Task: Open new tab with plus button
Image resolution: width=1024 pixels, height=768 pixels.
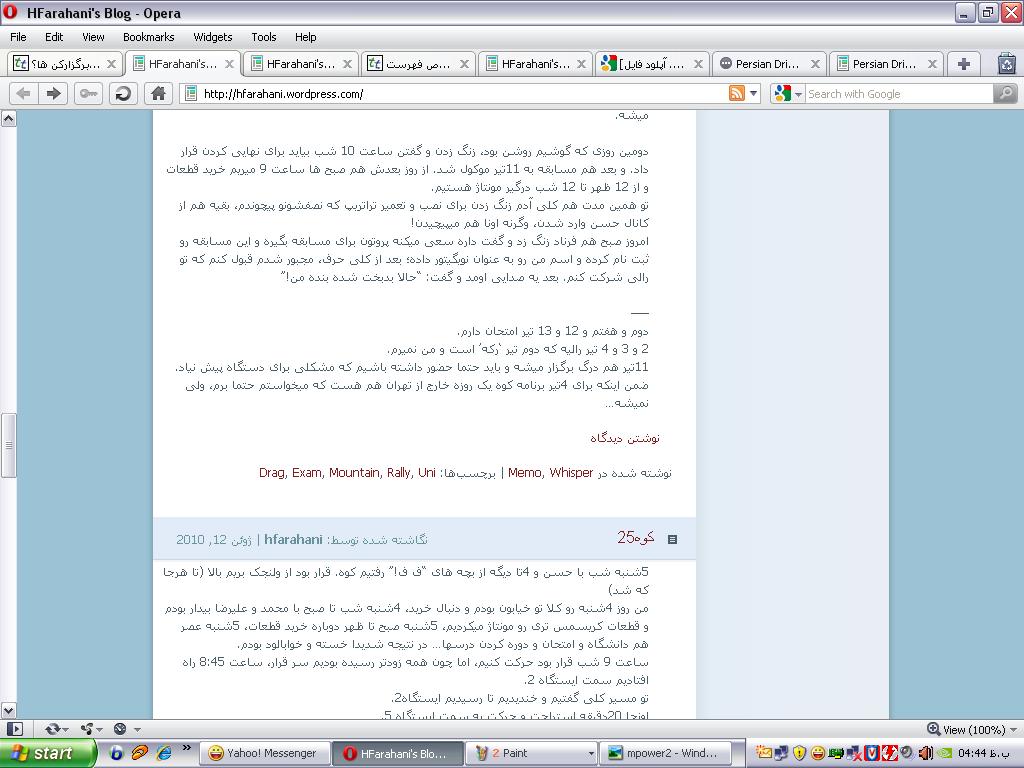Action: pyautogui.click(x=963, y=63)
